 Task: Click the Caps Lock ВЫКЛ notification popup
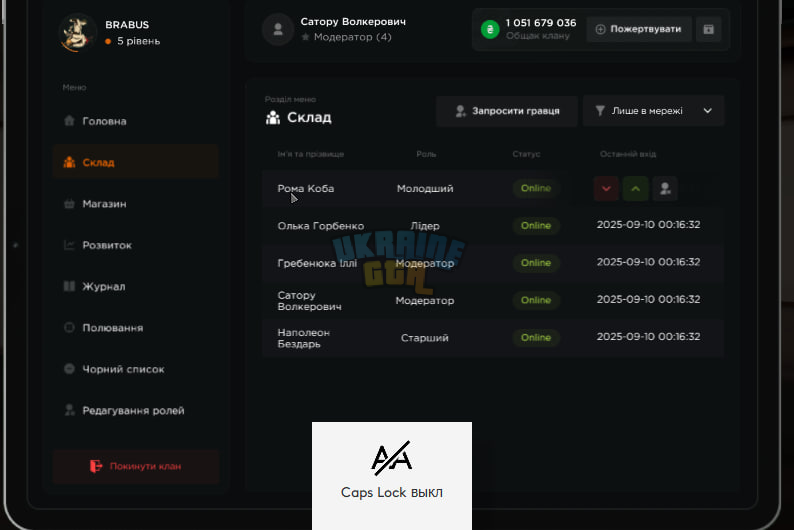392,476
